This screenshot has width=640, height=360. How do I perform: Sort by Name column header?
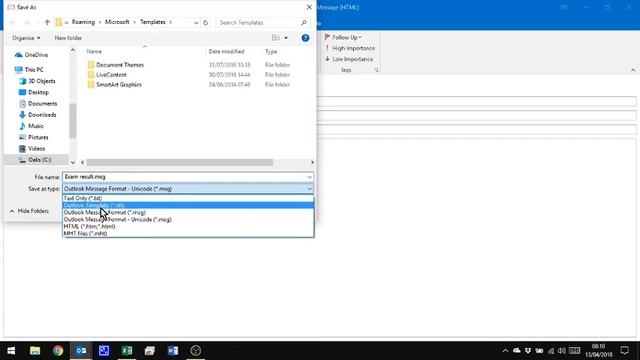pos(94,51)
